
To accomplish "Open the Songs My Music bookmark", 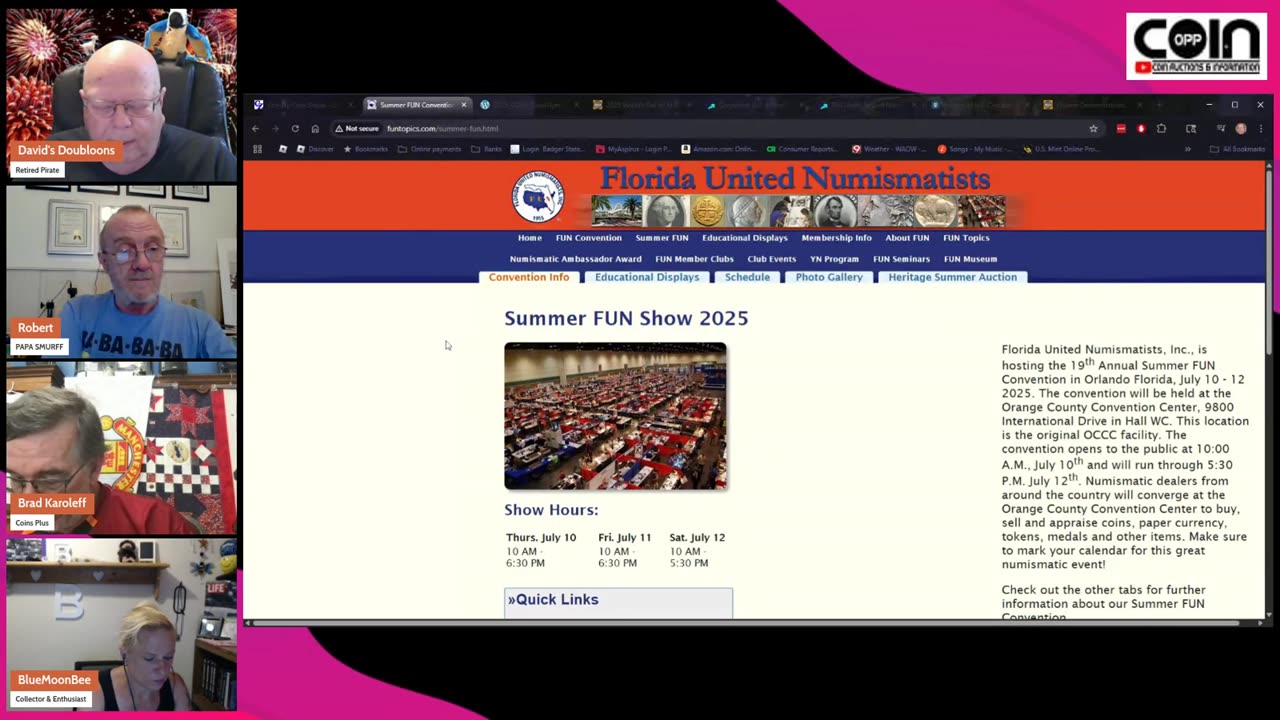I will 975,149.
